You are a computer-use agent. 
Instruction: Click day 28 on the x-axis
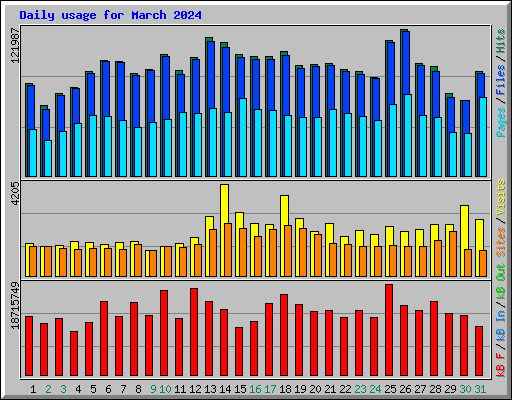point(435,389)
